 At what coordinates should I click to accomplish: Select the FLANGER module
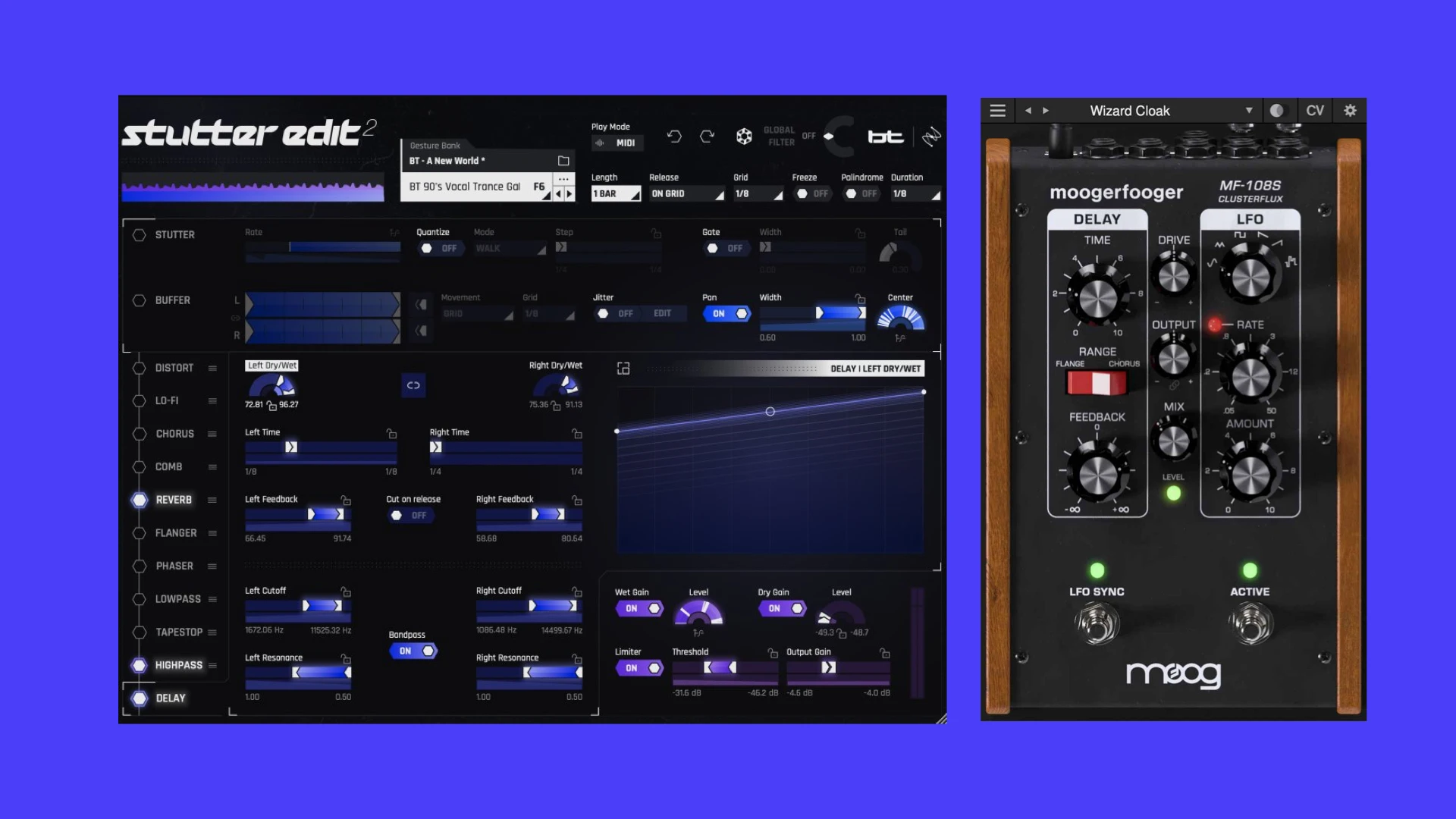(175, 534)
